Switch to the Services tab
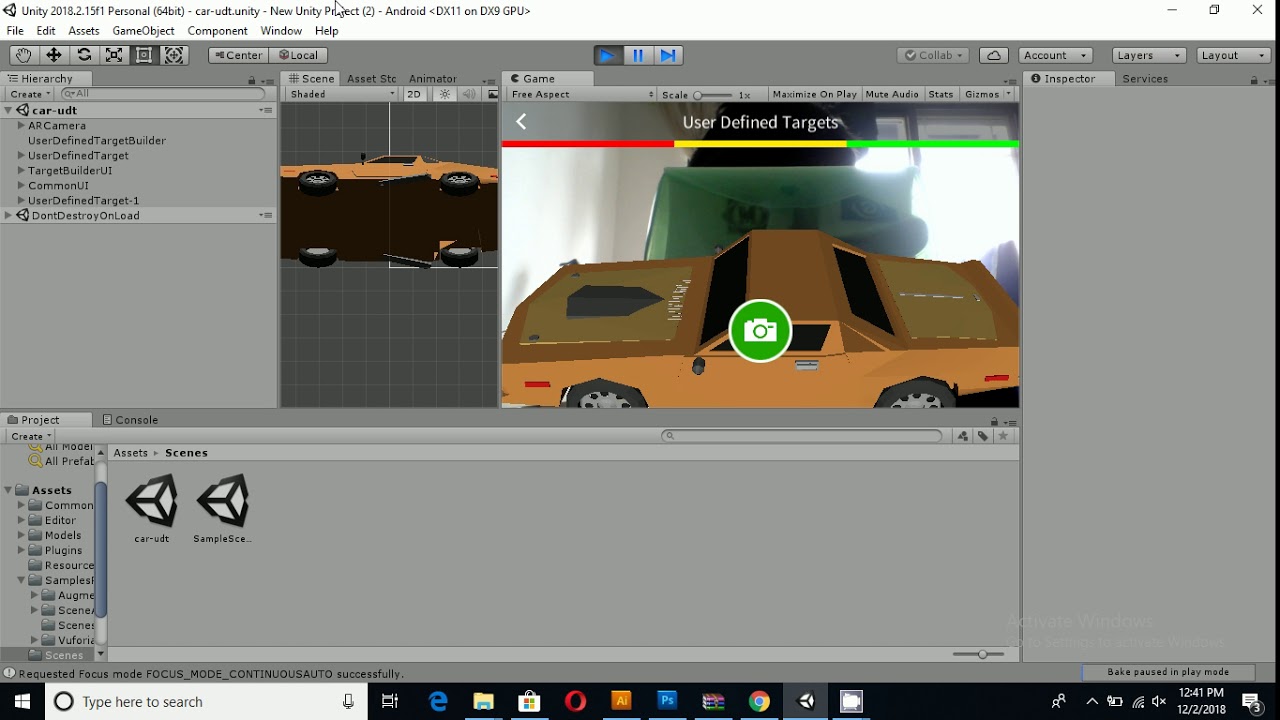This screenshot has height=720, width=1280. click(1145, 79)
